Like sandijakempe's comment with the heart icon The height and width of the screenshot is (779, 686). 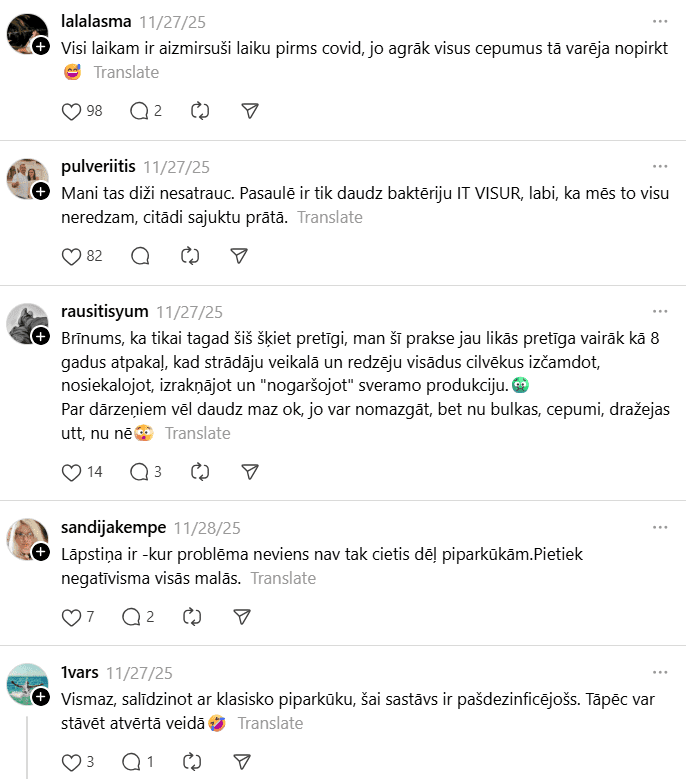[x=71, y=617]
